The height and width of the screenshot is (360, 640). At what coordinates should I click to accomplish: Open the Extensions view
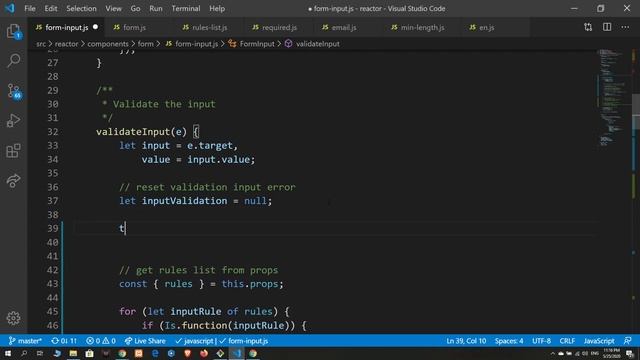tap(13, 151)
